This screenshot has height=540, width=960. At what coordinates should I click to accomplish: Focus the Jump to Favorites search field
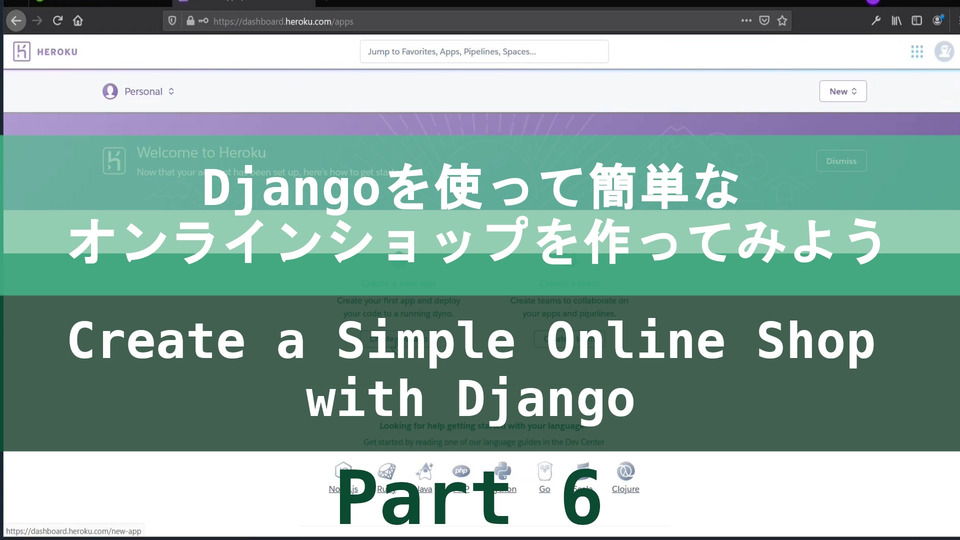484,51
